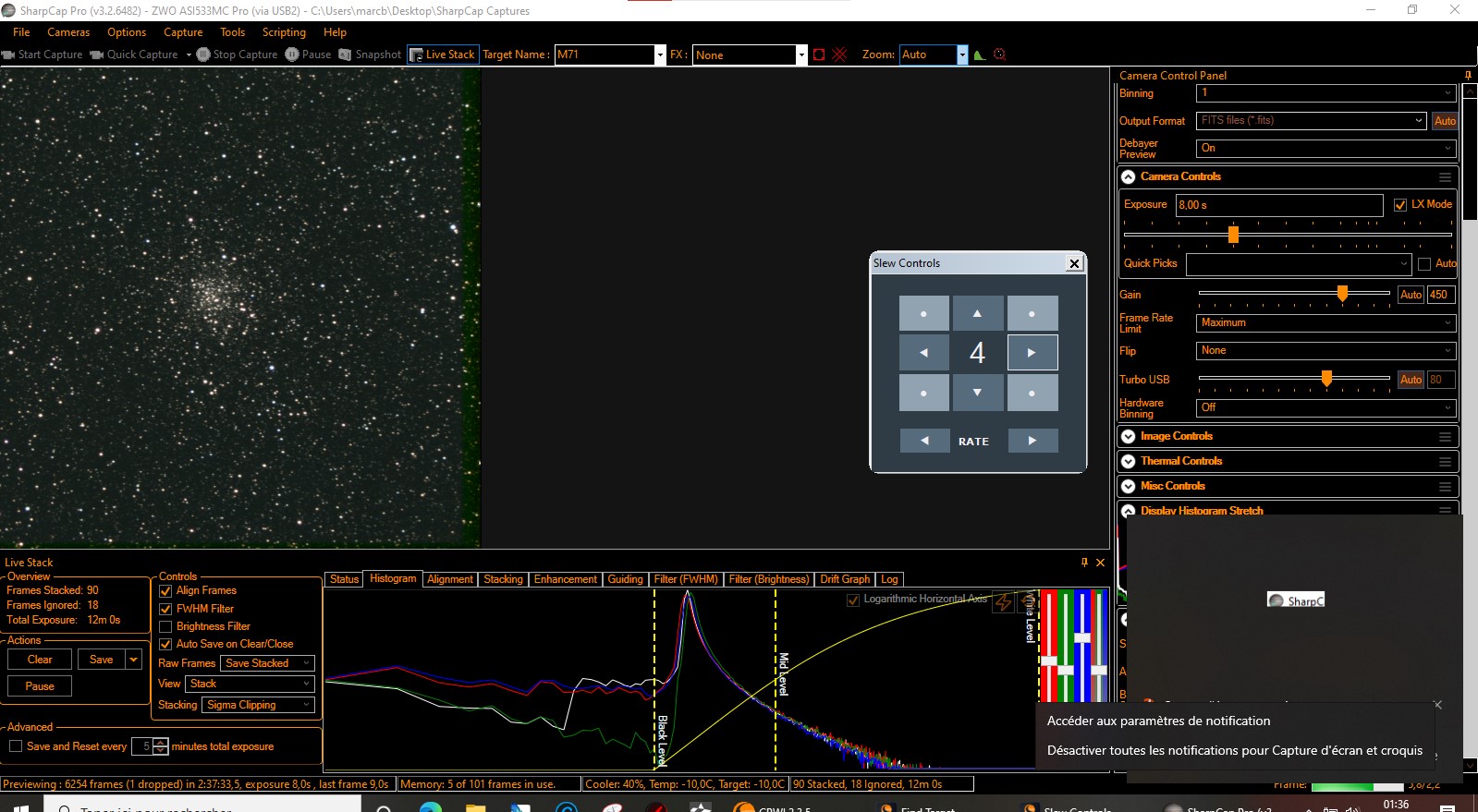Decrease slew rate with left RATE arrow
The width and height of the screenshot is (1478, 812).
[x=924, y=441]
